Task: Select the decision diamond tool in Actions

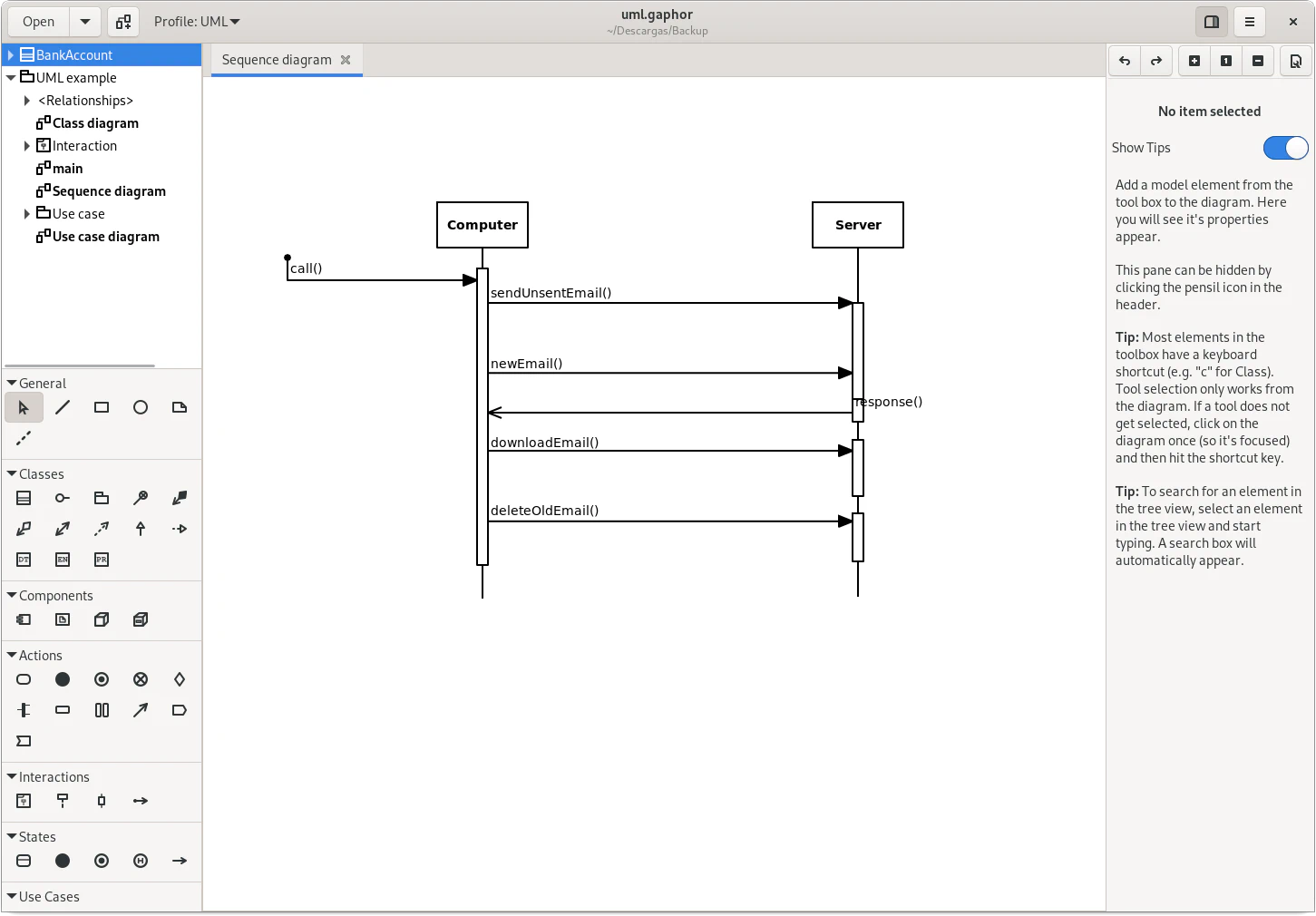Action: click(180, 679)
